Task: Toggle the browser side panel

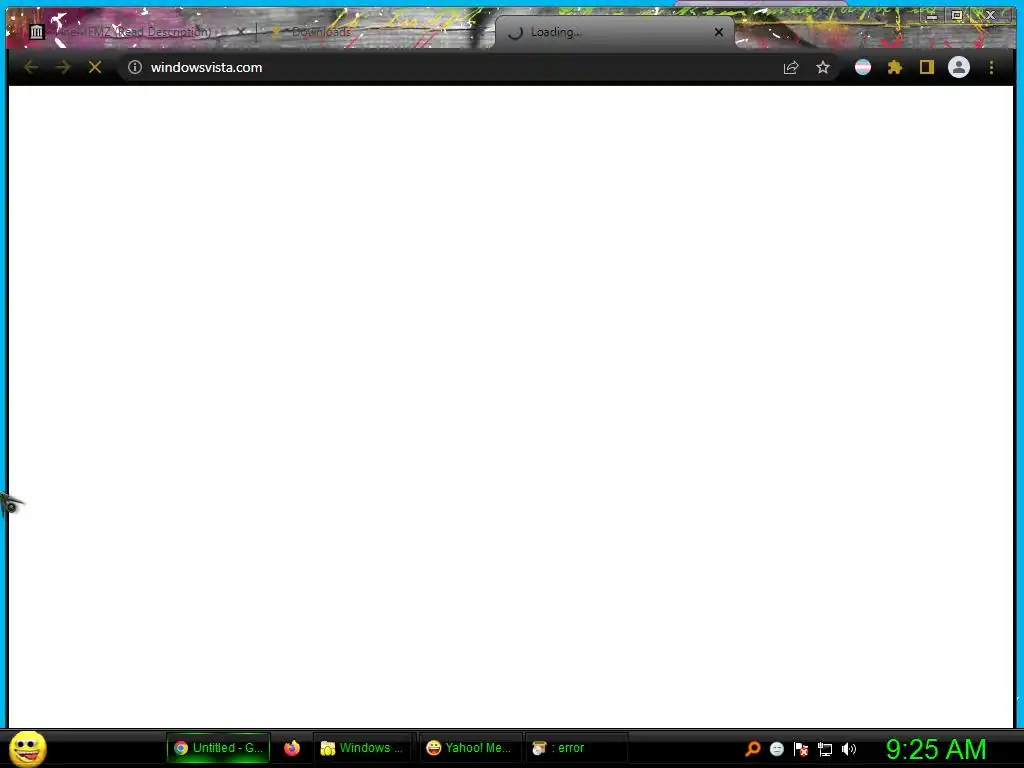Action: [x=927, y=67]
